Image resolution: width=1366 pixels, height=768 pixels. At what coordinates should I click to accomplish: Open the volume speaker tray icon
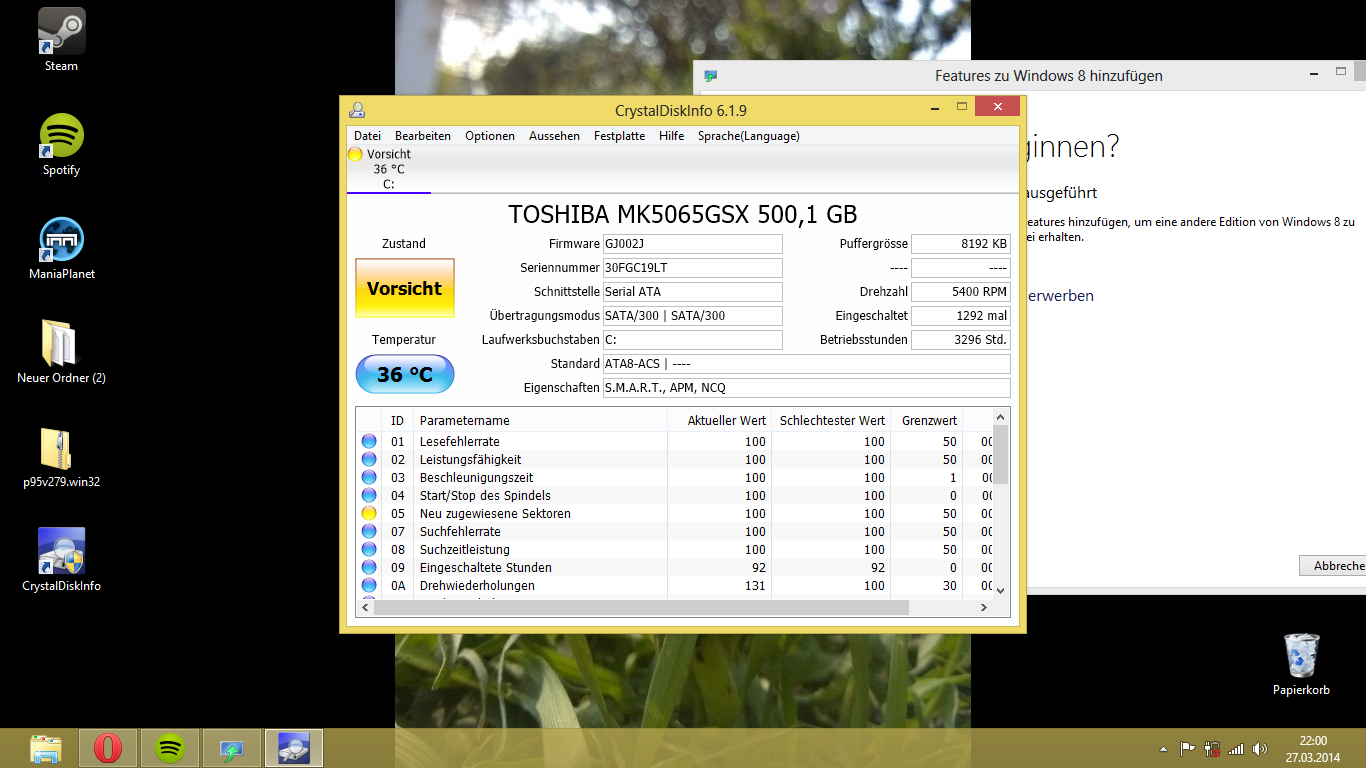tap(1260, 748)
